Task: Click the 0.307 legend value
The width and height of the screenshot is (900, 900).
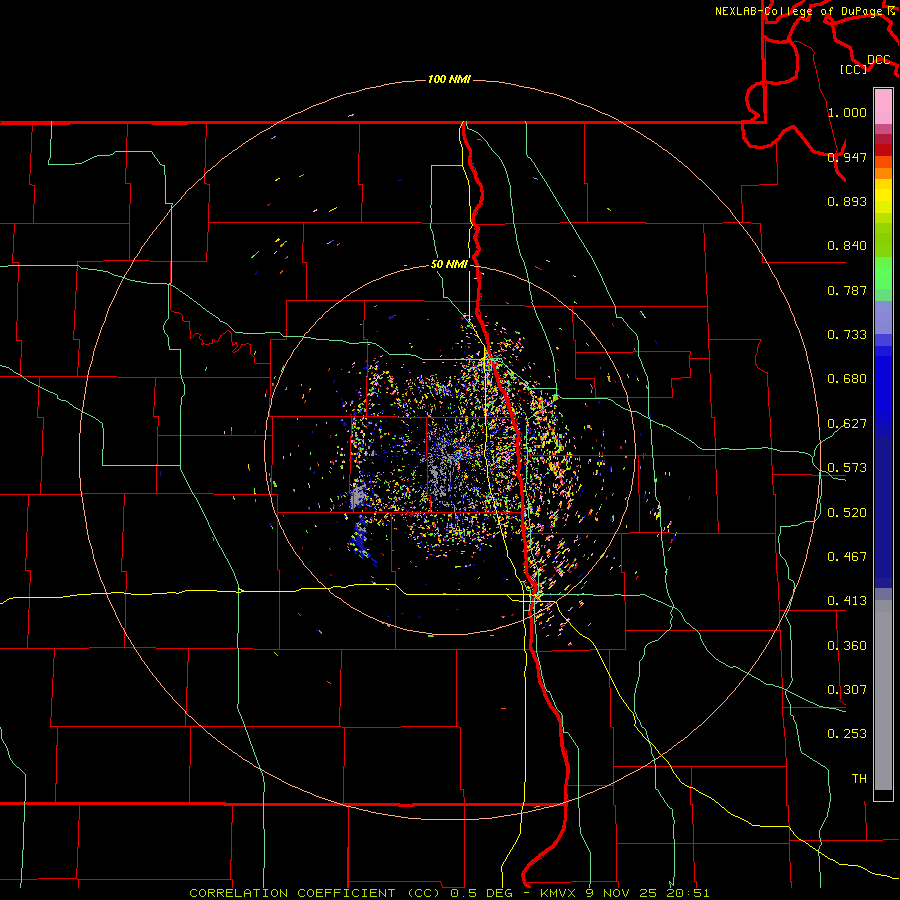Action: 847,690
